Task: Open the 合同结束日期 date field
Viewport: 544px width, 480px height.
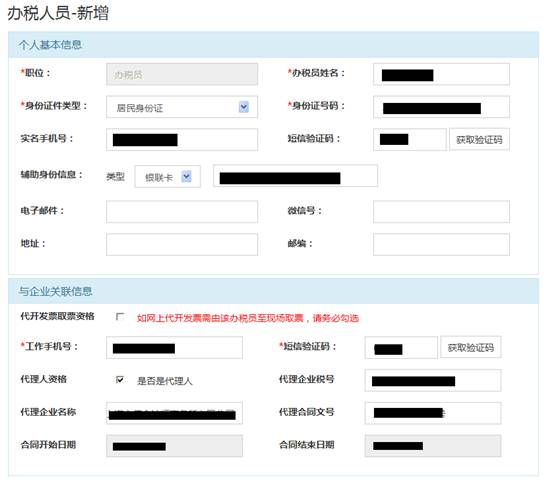Action: pyautogui.click(x=433, y=446)
